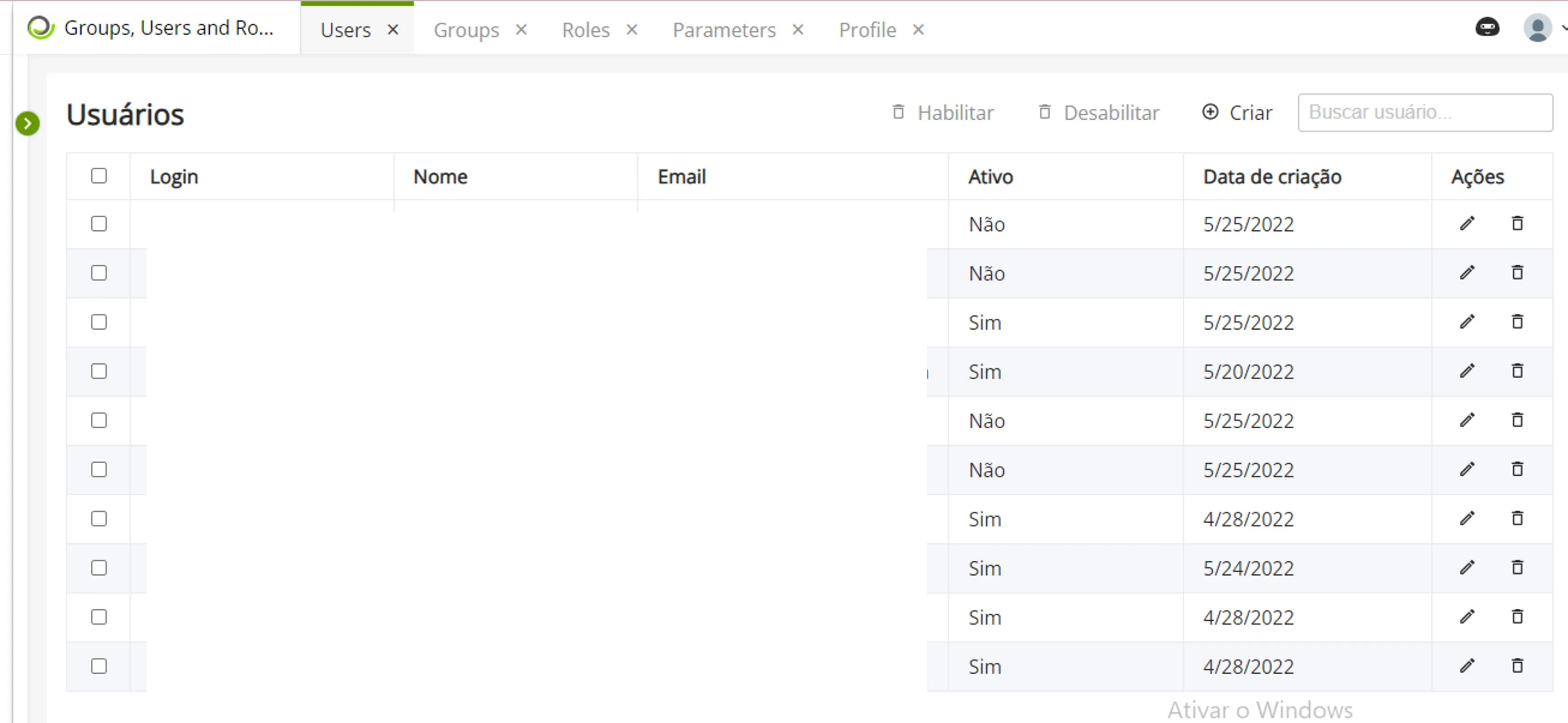Click the Desabilitar button
This screenshot has width=1568, height=723.
click(1098, 112)
